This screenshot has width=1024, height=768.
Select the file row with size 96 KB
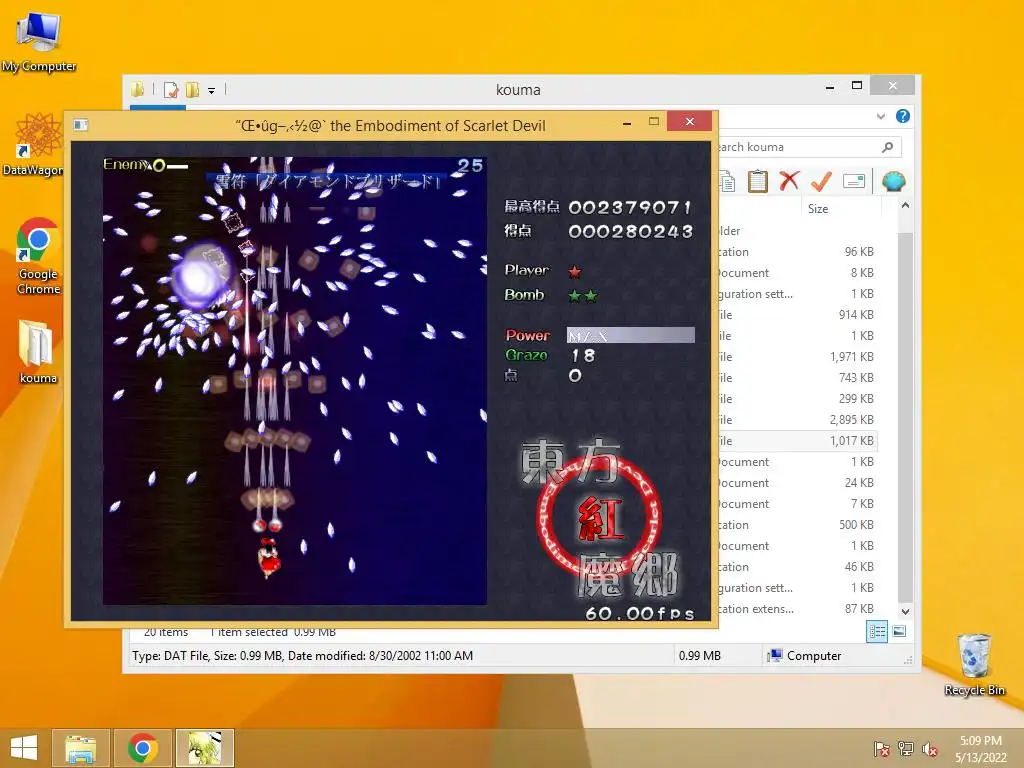797,251
